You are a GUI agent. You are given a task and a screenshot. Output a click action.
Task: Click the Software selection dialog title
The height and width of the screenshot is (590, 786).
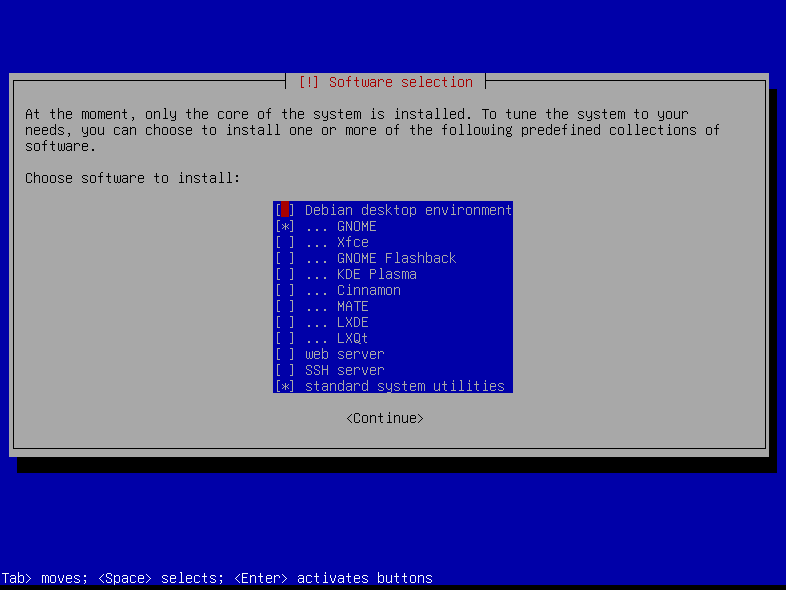(x=400, y=82)
